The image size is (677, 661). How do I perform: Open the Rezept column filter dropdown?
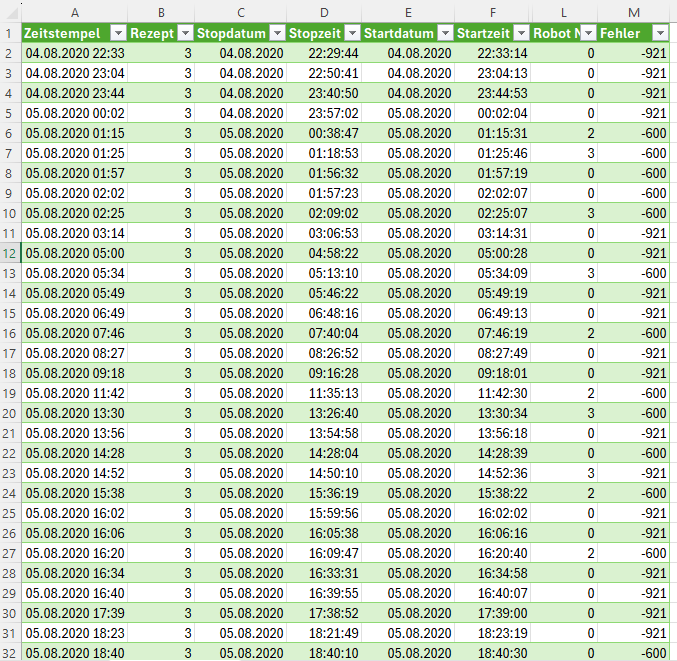coord(186,33)
